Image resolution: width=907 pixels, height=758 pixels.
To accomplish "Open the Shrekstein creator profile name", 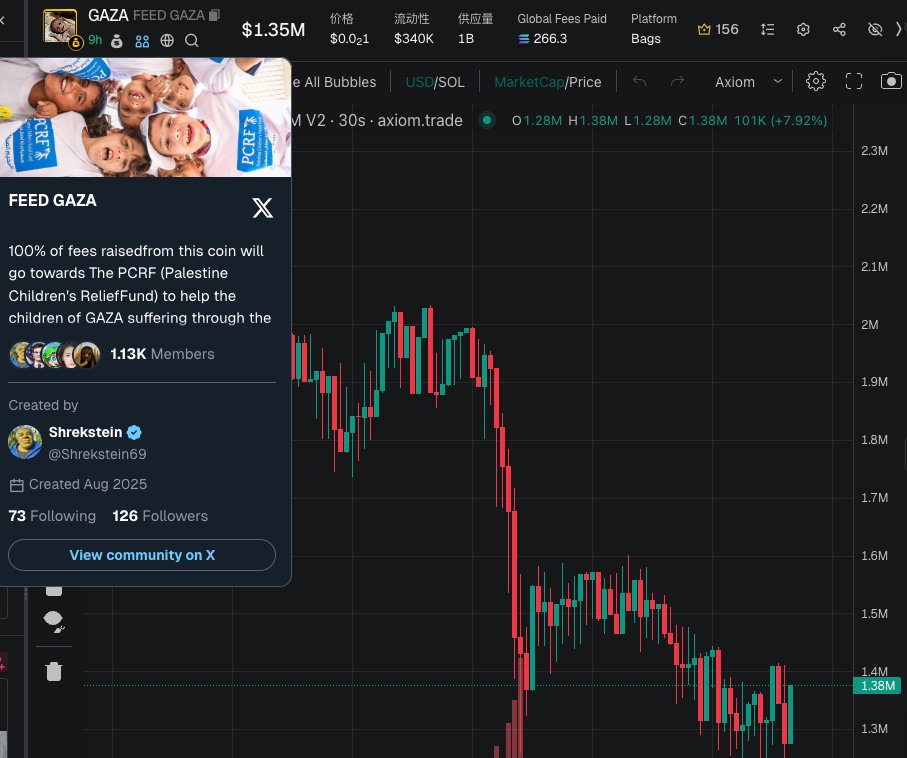I will pyautogui.click(x=86, y=432).
